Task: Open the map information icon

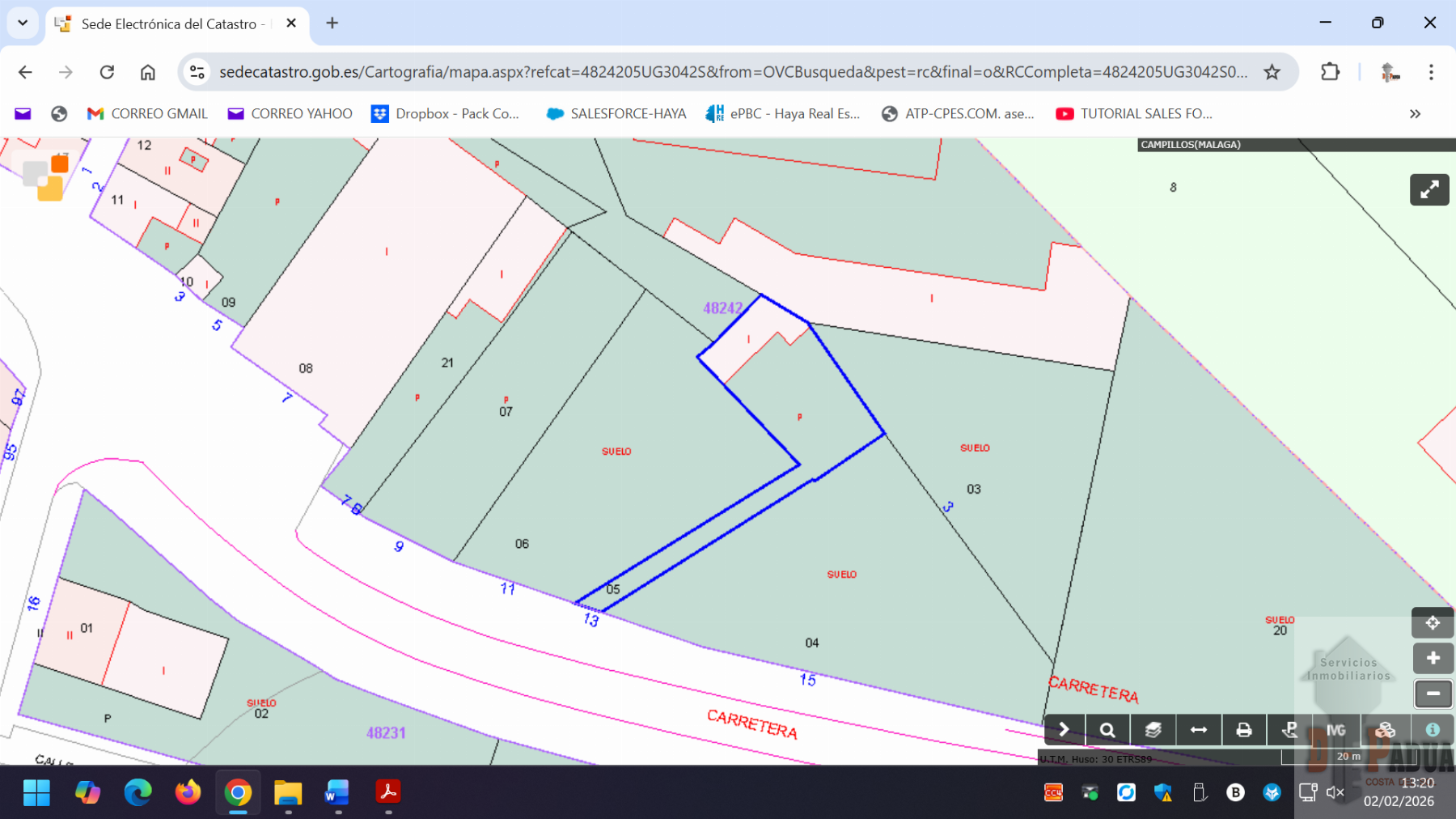Action: pos(1432,730)
